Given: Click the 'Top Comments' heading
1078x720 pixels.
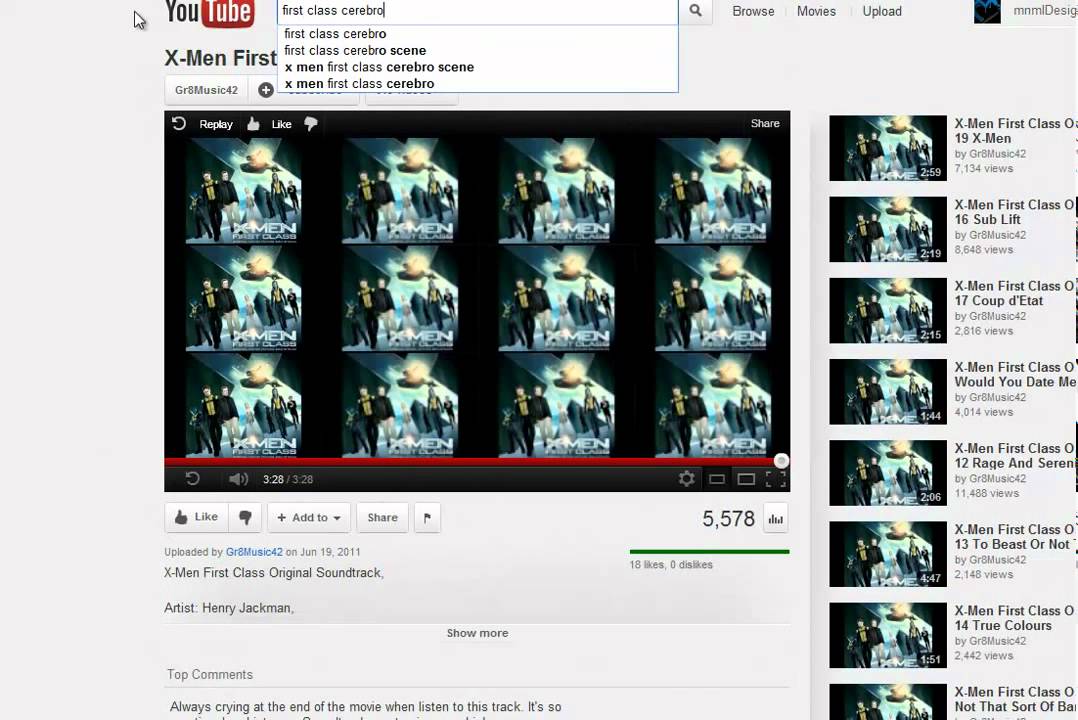Looking at the screenshot, I should (210, 675).
